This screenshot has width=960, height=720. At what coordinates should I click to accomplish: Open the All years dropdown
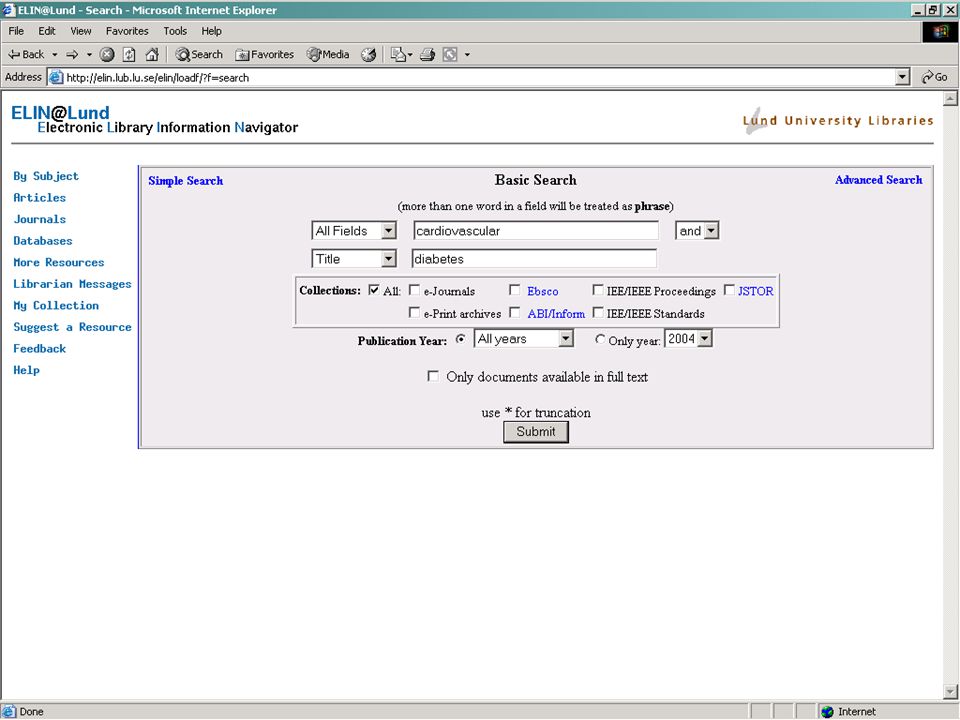523,339
